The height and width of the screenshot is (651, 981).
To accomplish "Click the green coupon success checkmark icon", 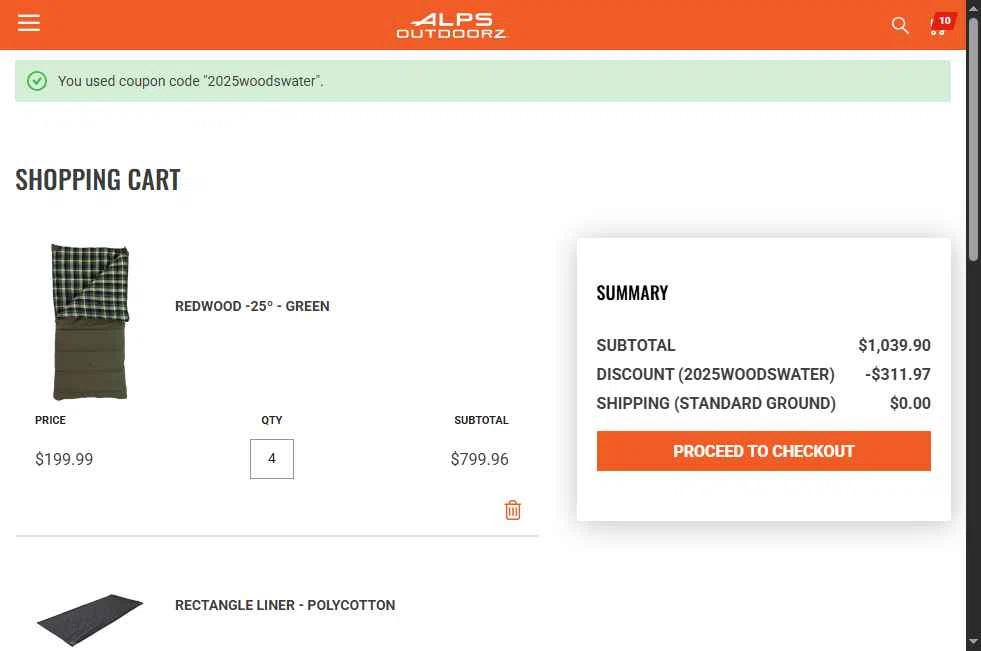I will click(37, 81).
